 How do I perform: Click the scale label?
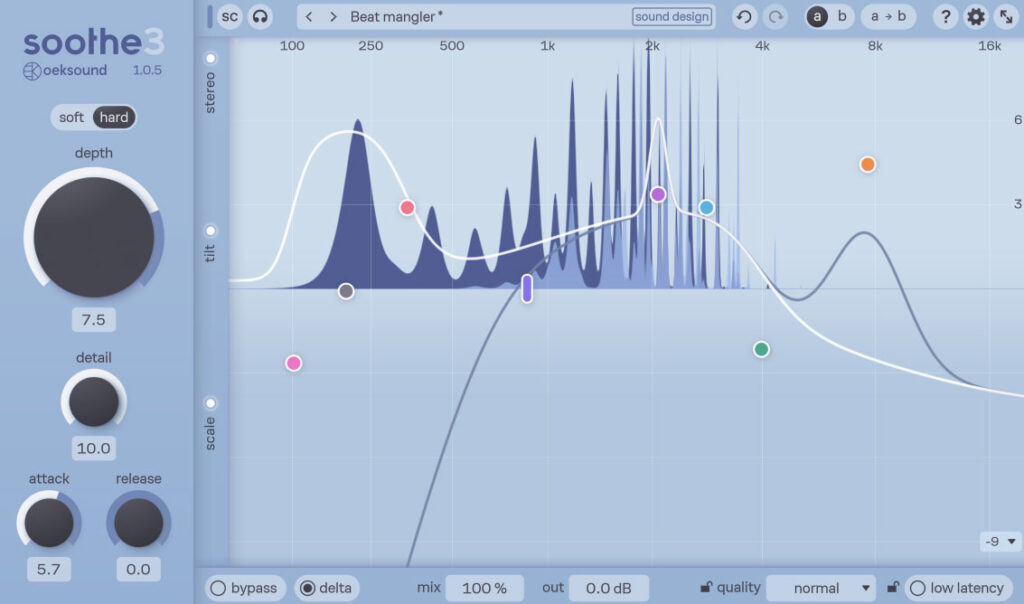[x=210, y=434]
